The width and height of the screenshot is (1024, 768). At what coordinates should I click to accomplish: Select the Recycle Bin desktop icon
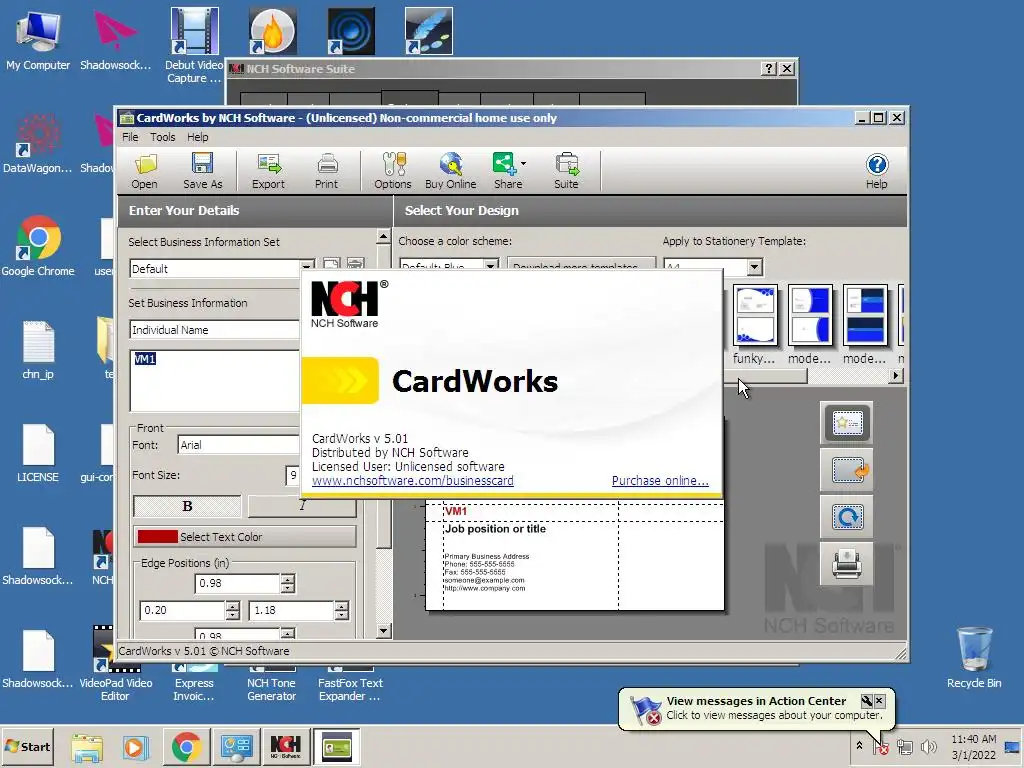point(974,657)
